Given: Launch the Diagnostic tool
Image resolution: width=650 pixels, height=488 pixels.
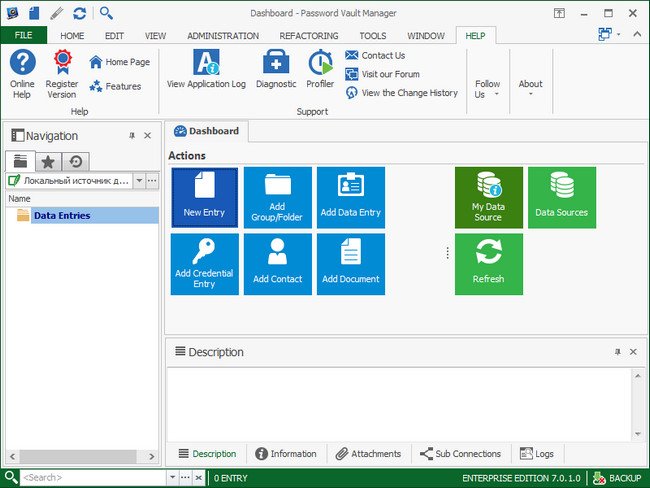Looking at the screenshot, I should click(276, 69).
